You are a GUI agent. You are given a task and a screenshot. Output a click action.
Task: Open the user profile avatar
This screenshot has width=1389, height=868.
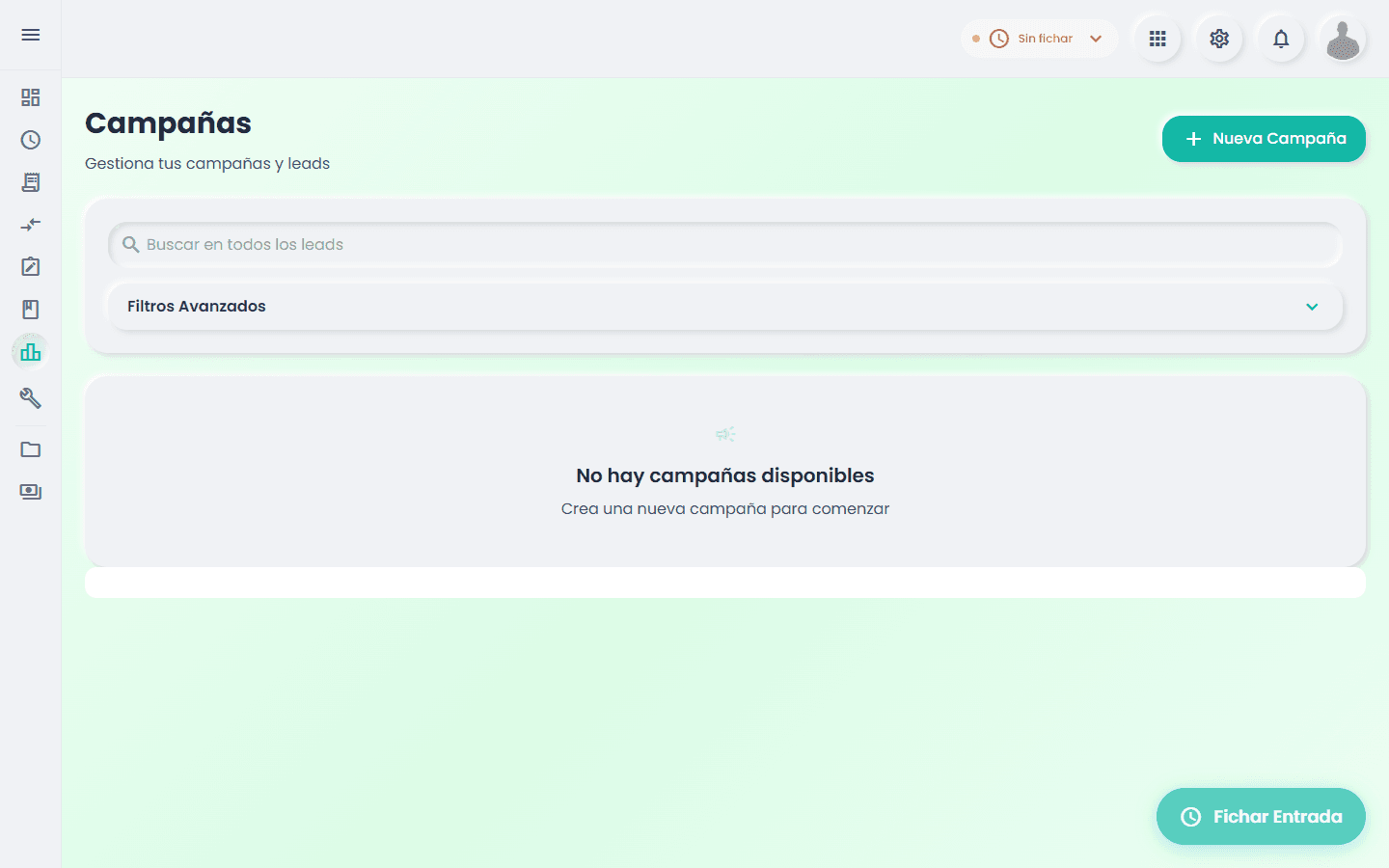(x=1343, y=39)
